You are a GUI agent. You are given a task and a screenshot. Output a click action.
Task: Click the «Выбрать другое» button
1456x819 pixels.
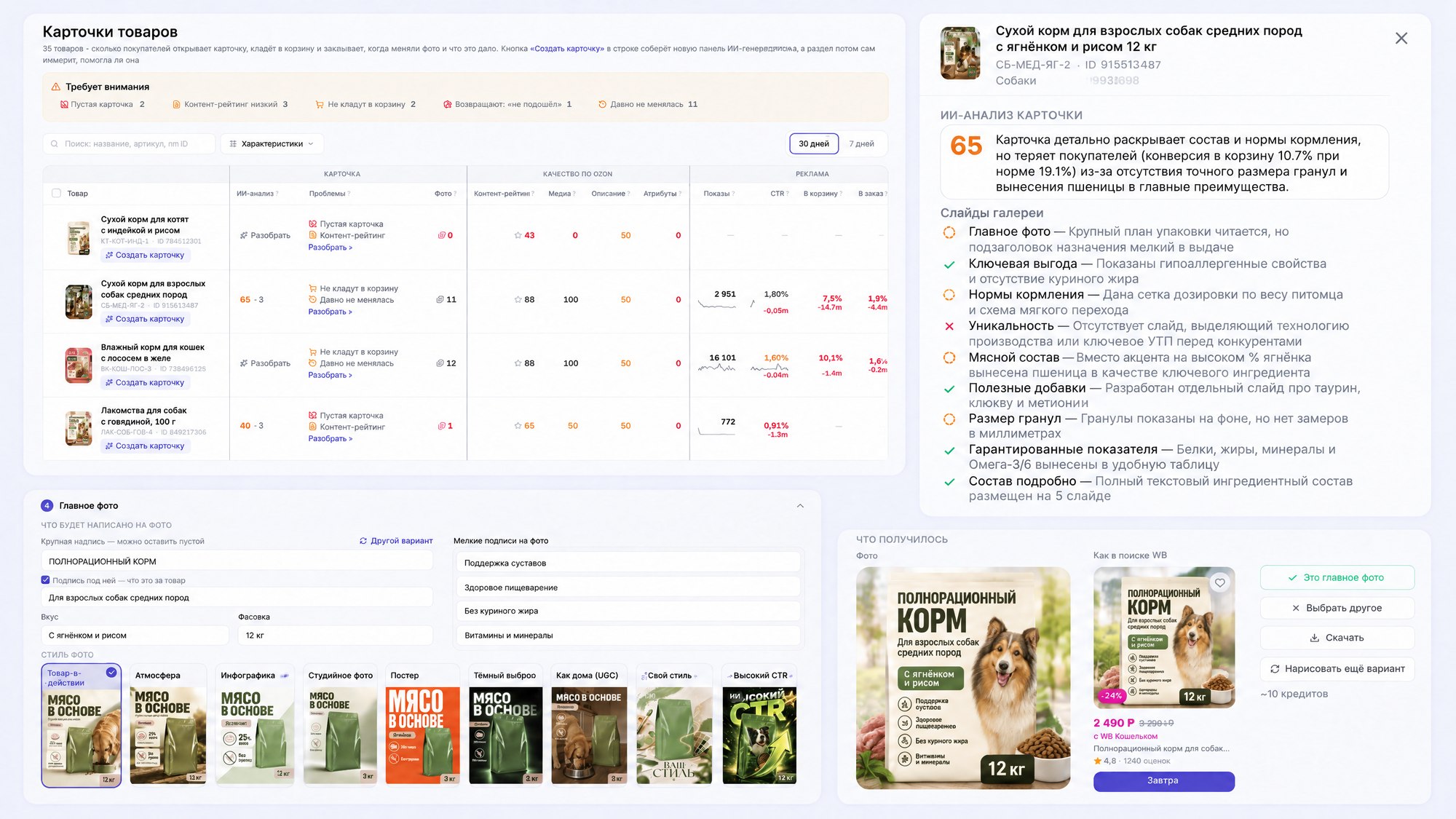pos(1337,608)
